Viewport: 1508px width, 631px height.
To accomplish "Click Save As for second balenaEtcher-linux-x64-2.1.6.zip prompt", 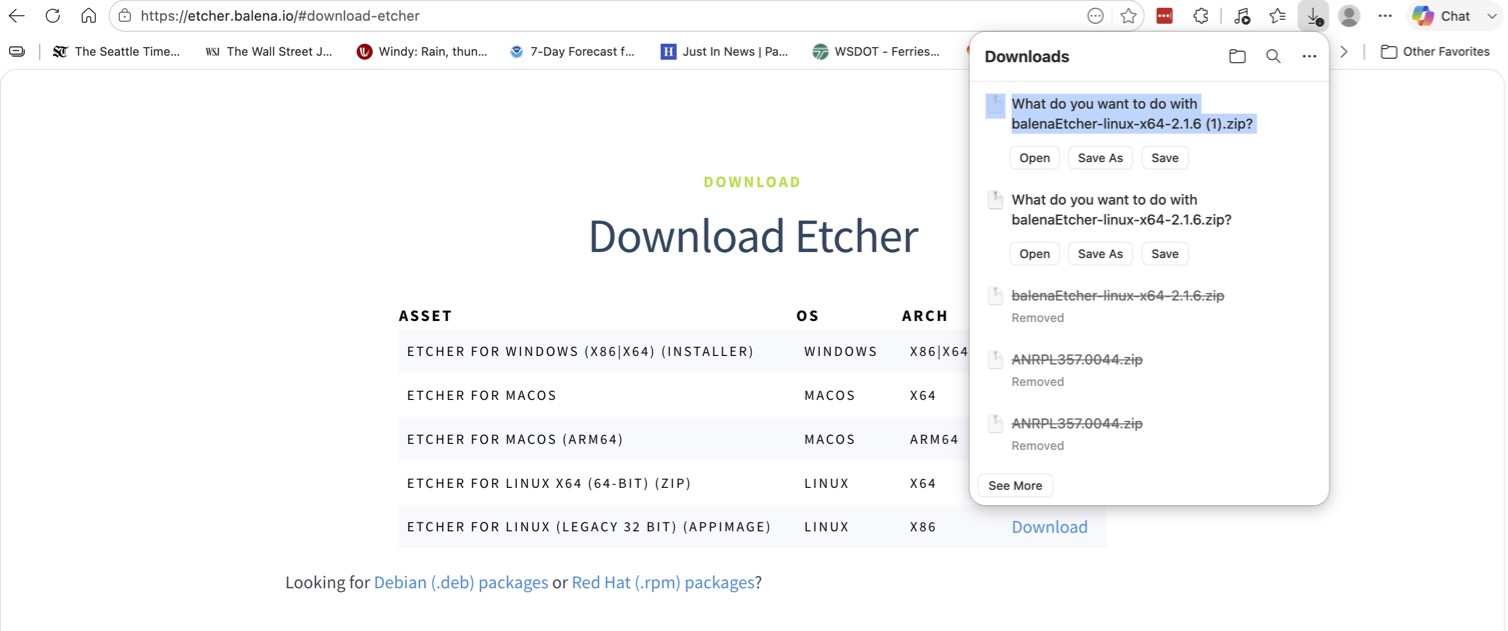I will [1100, 254].
